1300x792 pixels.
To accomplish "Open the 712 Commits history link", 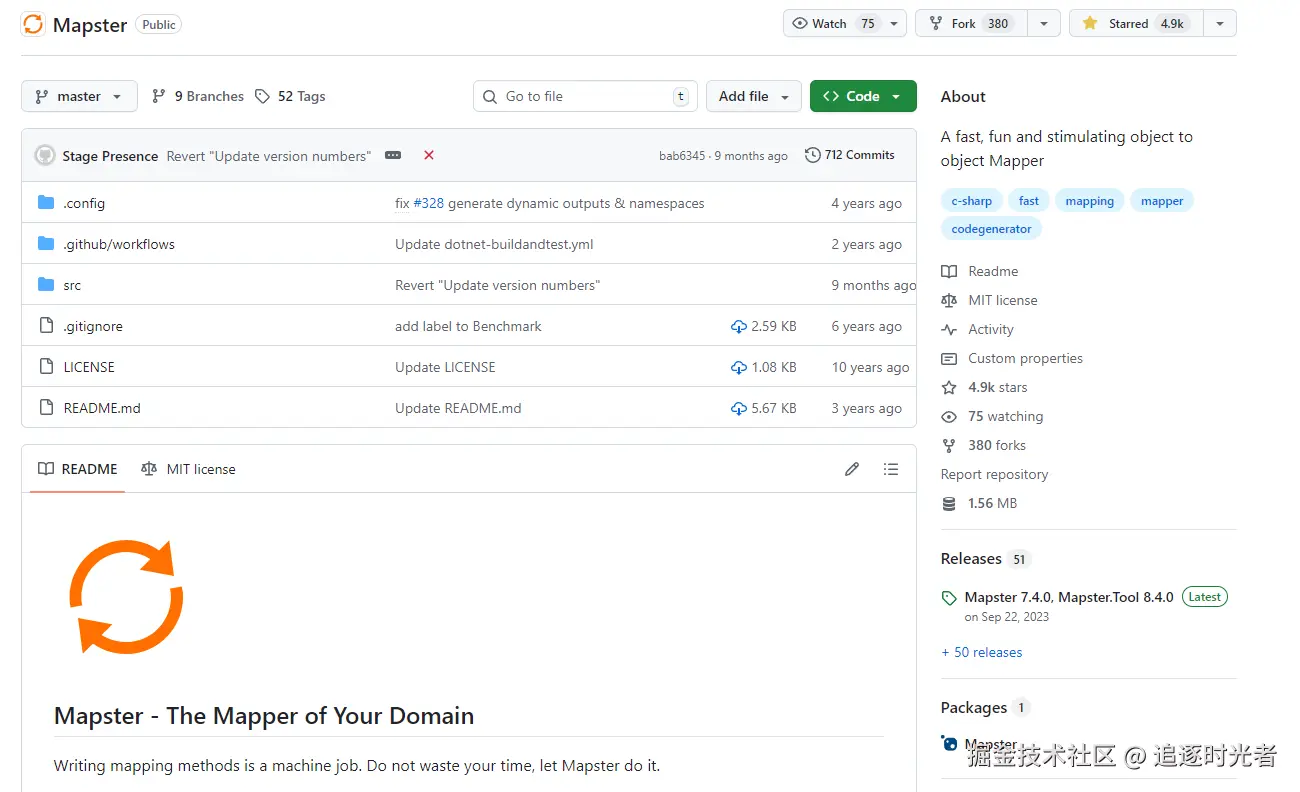I will coord(850,155).
